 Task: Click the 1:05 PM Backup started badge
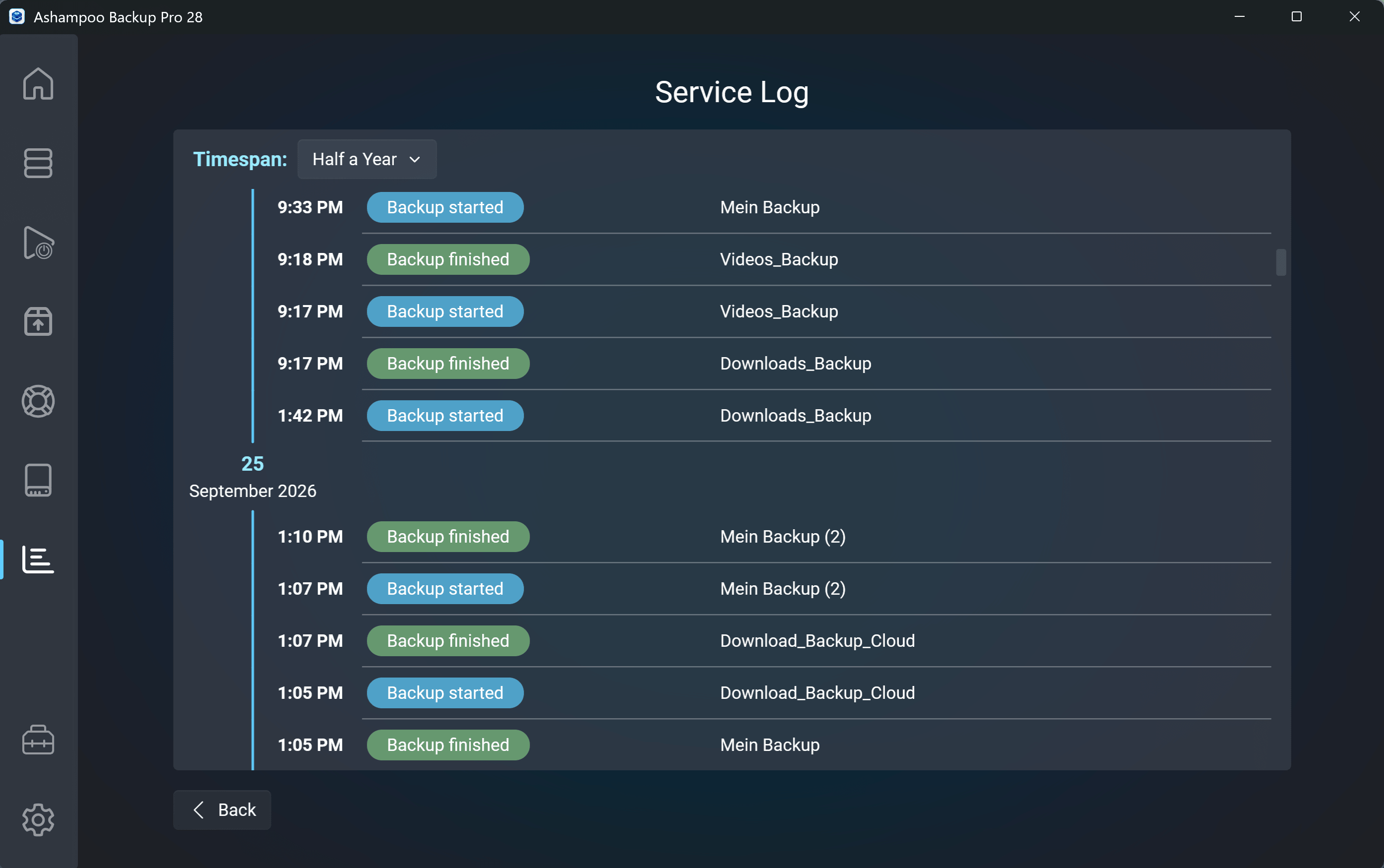click(445, 693)
